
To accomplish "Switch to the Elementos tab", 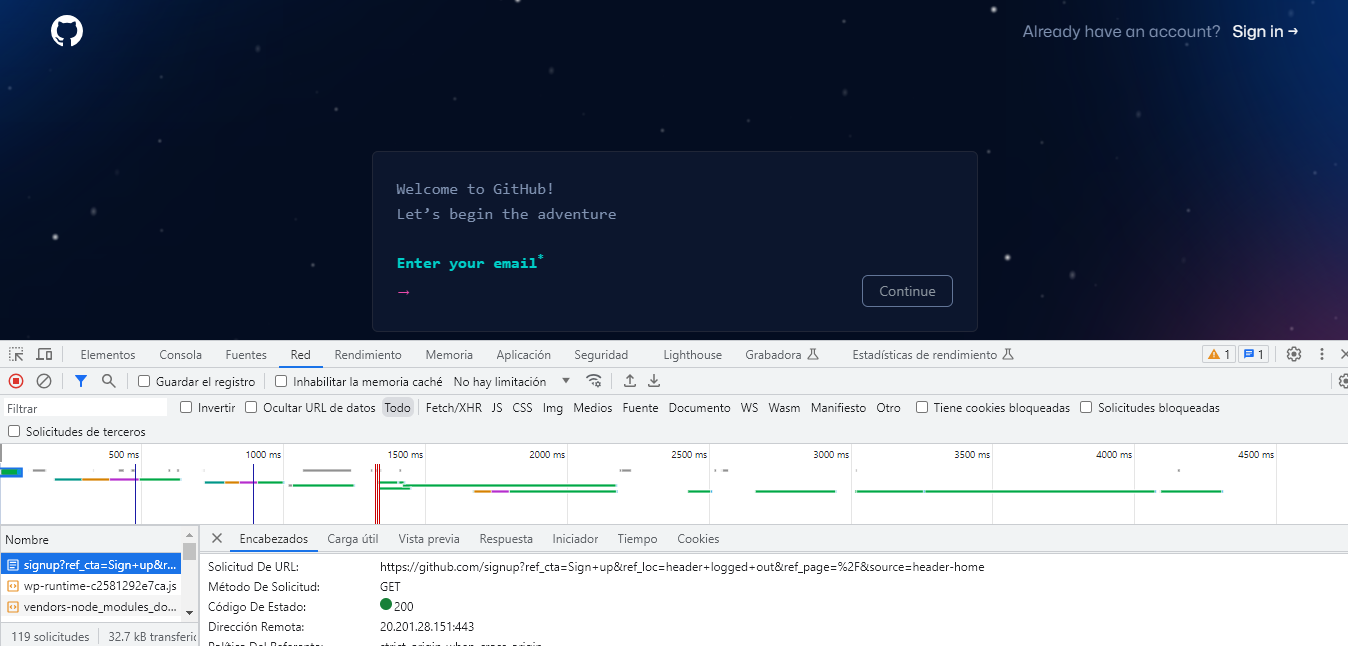I will (x=108, y=354).
